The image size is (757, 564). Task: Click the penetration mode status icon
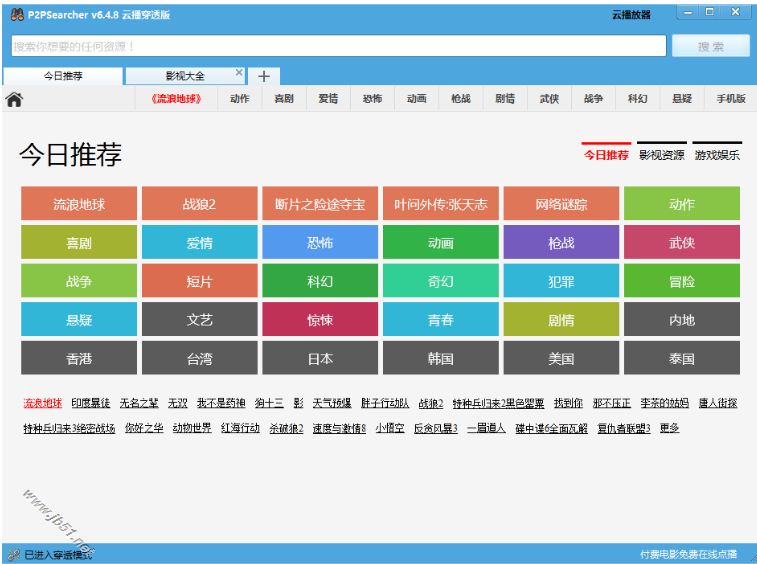pyautogui.click(x=14, y=554)
